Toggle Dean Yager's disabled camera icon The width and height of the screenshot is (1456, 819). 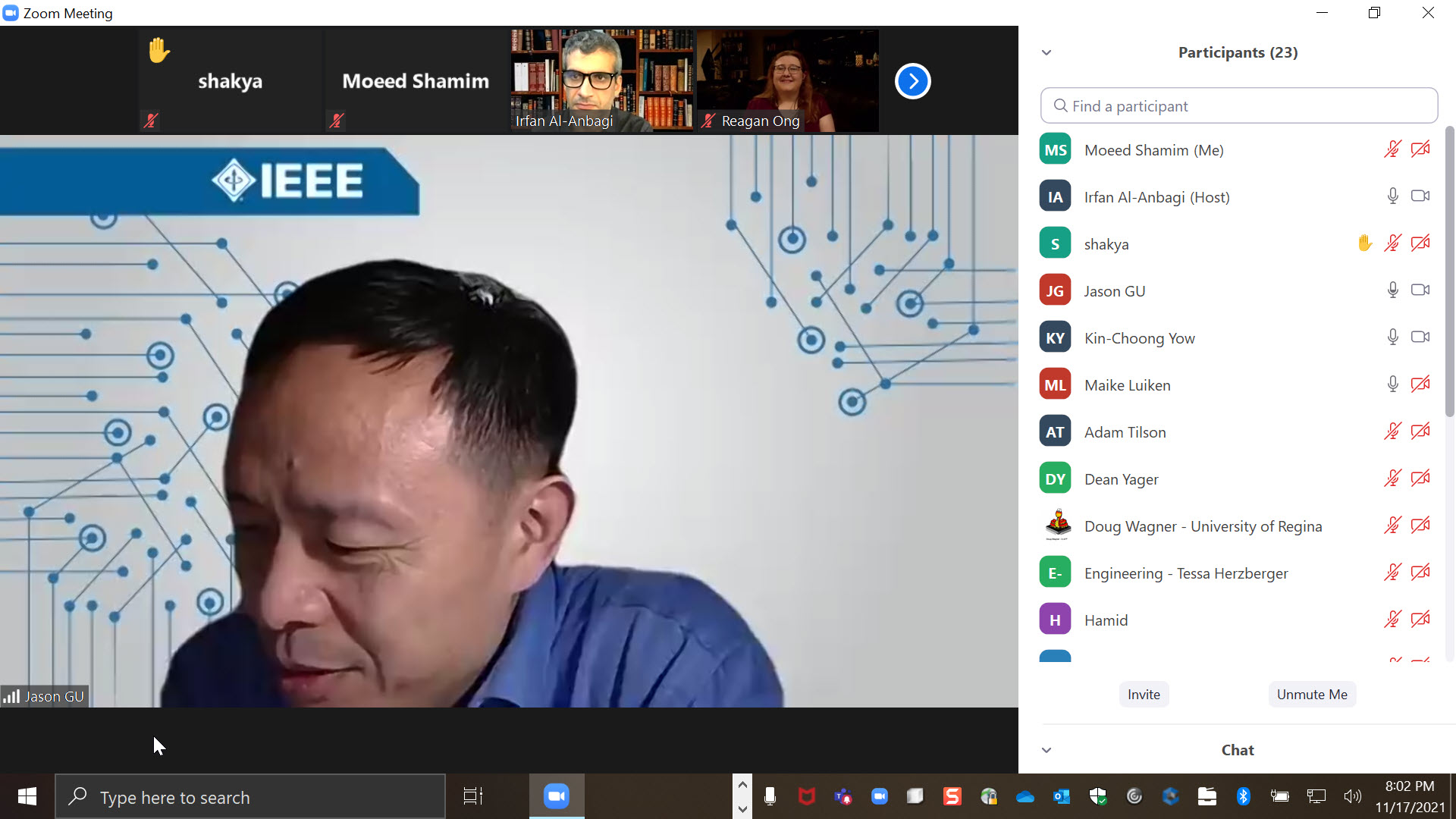coord(1420,479)
